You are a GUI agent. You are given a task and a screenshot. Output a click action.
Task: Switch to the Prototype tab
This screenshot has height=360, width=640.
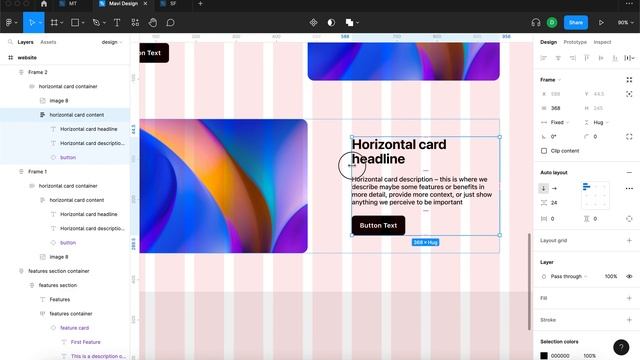click(x=575, y=42)
